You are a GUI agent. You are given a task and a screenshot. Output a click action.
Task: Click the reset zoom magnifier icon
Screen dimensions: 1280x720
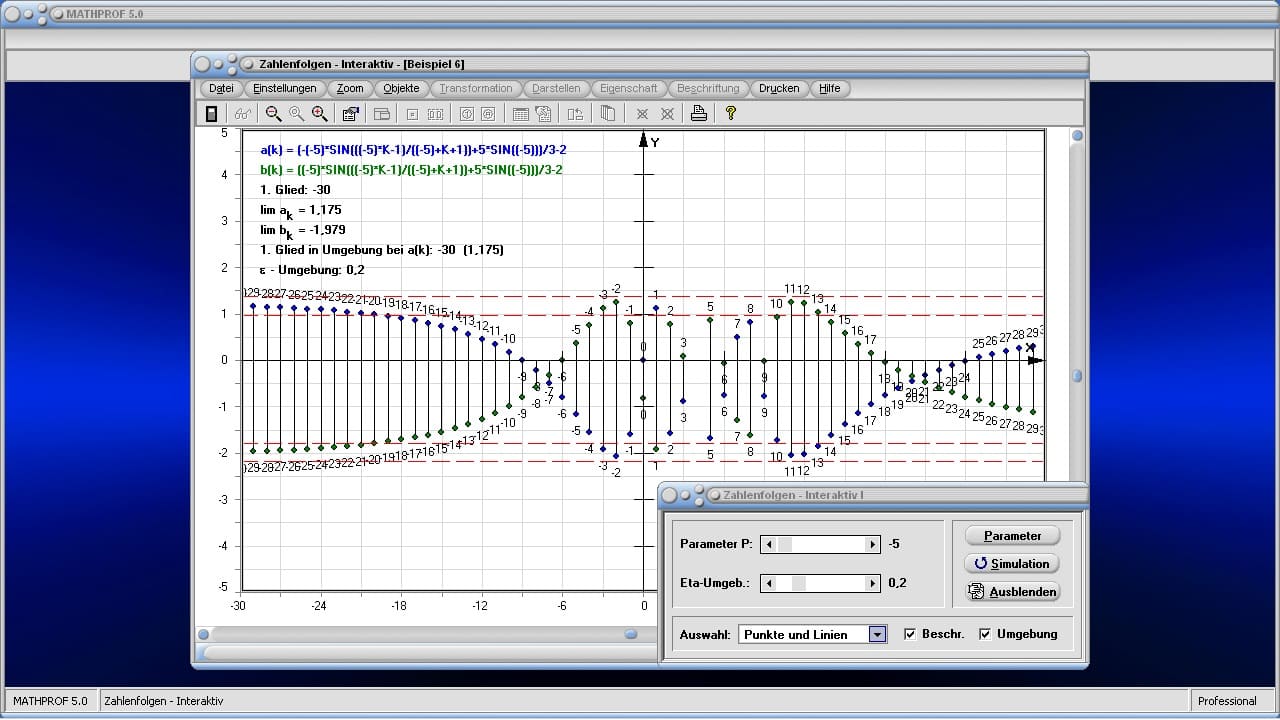pos(296,114)
